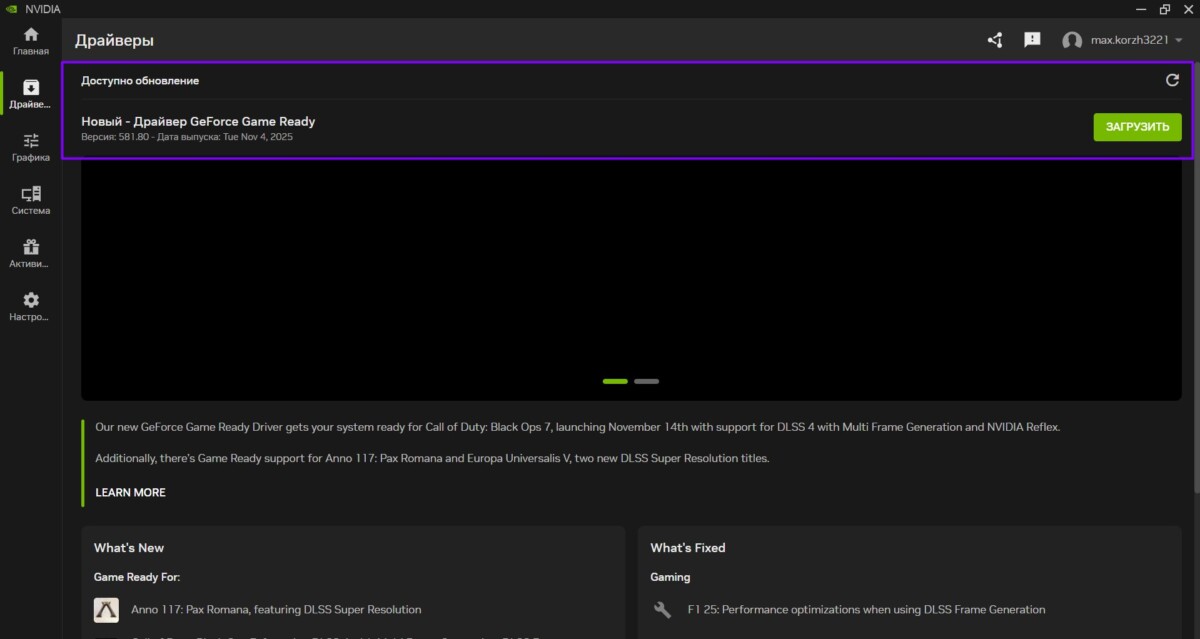
Task: Refresh the driver update check
Action: pyautogui.click(x=1172, y=80)
